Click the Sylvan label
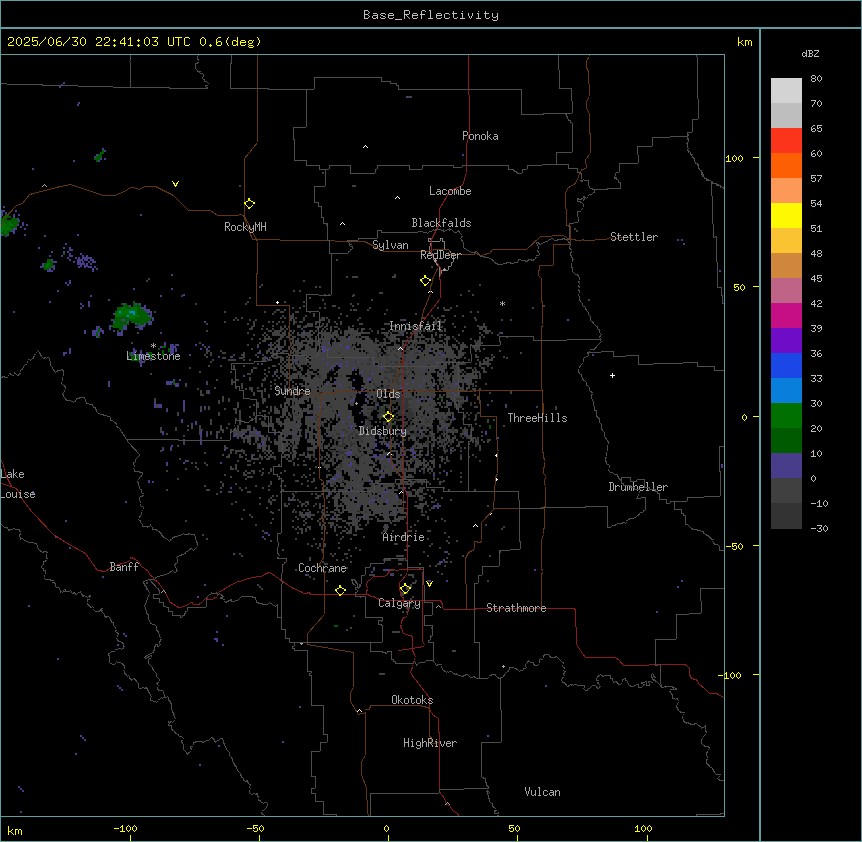The image size is (862, 842). 390,245
